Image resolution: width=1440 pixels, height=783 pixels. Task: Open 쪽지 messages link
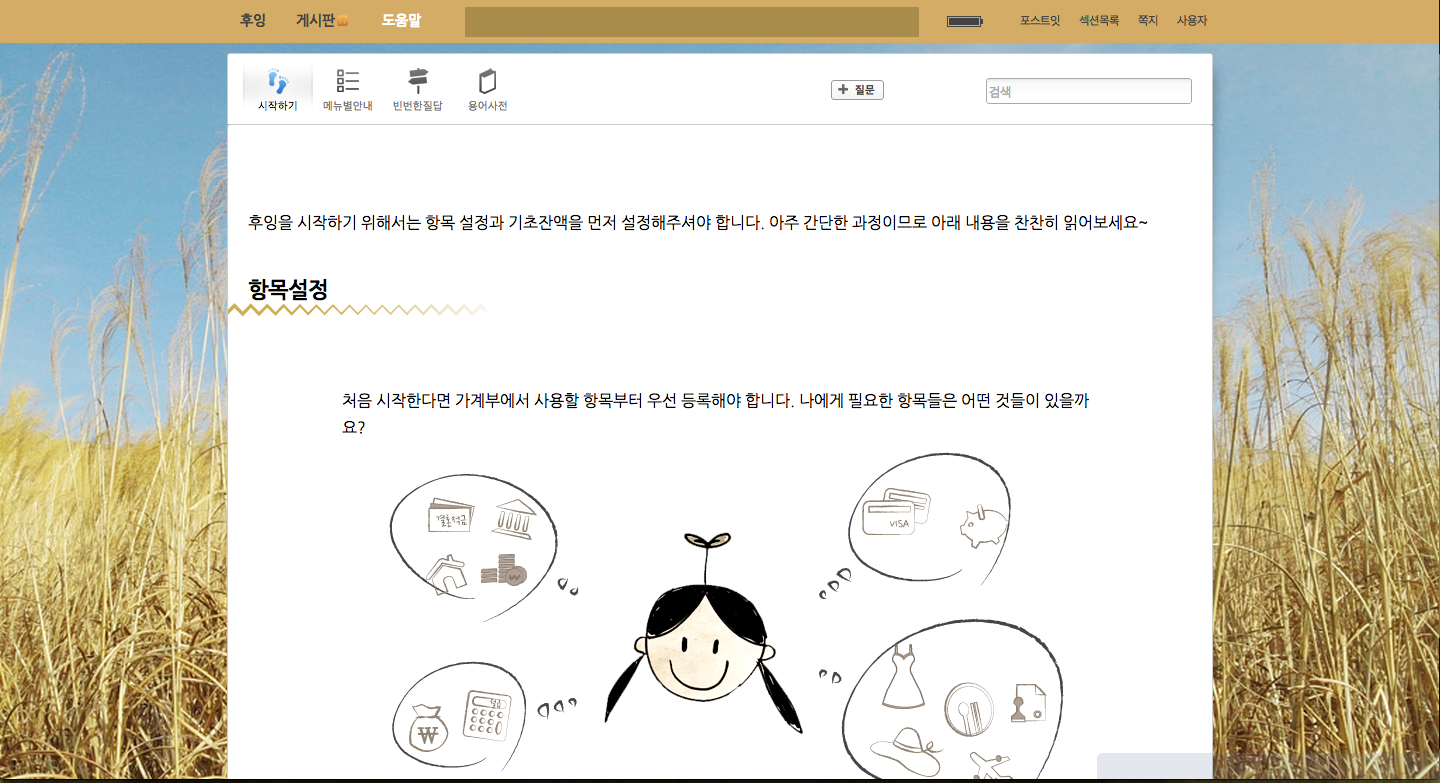point(1148,20)
